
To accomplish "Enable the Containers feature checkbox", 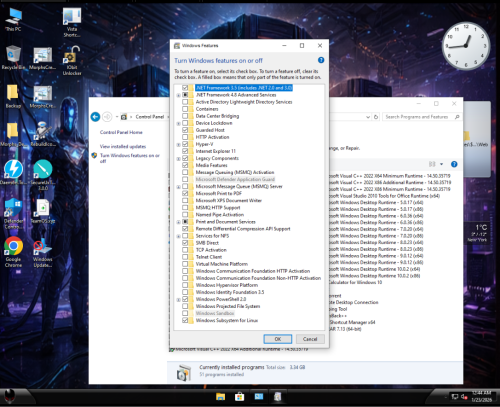I will [x=185, y=109].
